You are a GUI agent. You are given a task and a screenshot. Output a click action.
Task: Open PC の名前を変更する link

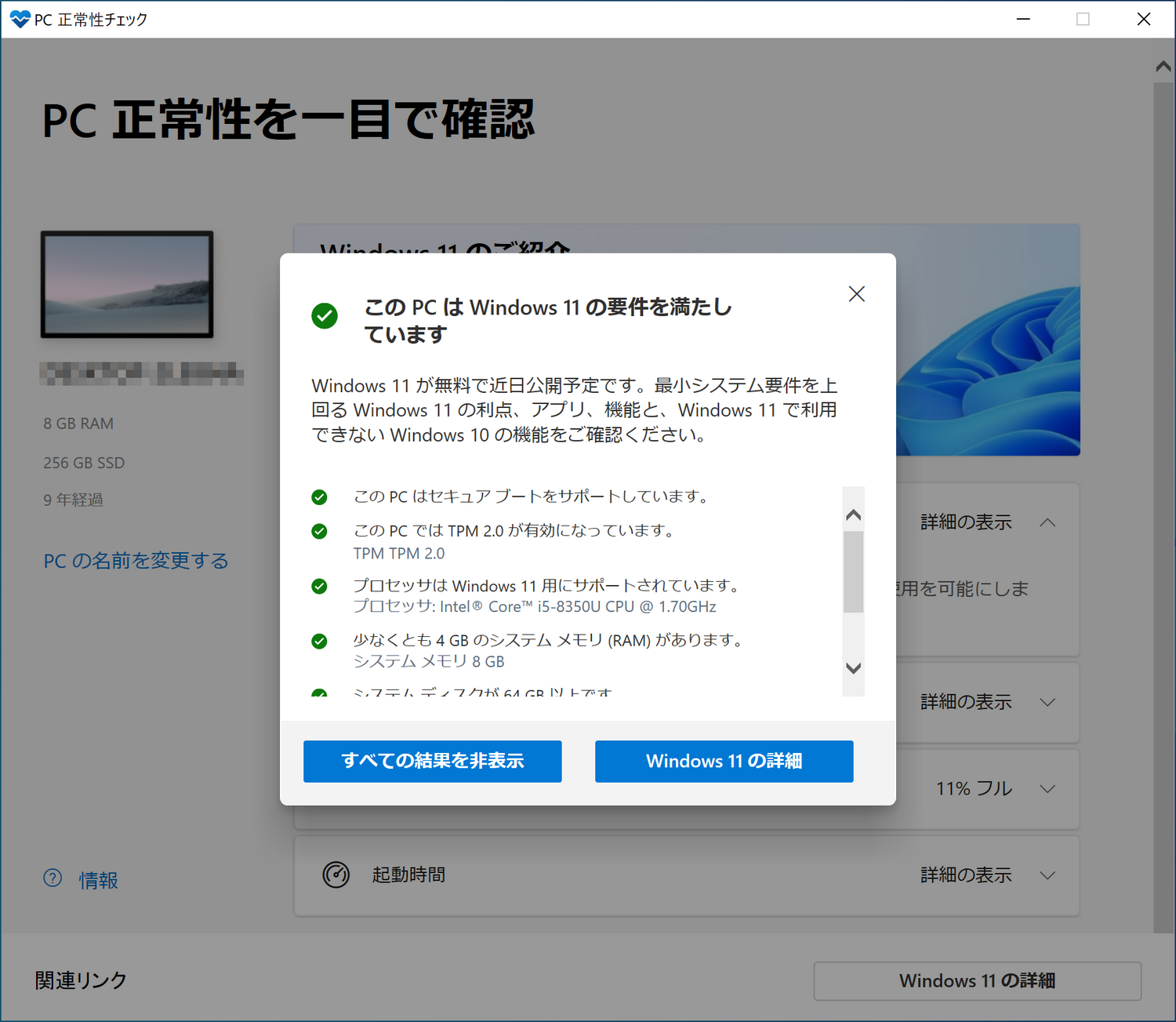tap(136, 560)
